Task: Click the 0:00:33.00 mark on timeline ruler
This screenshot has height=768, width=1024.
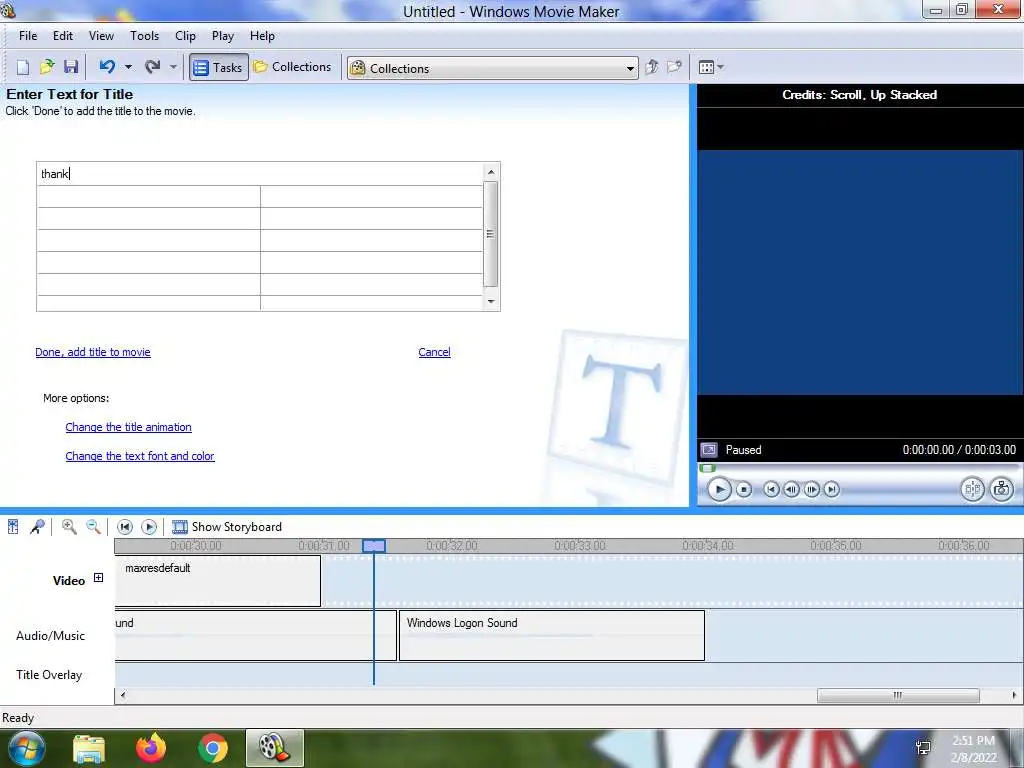Action: pos(580,545)
